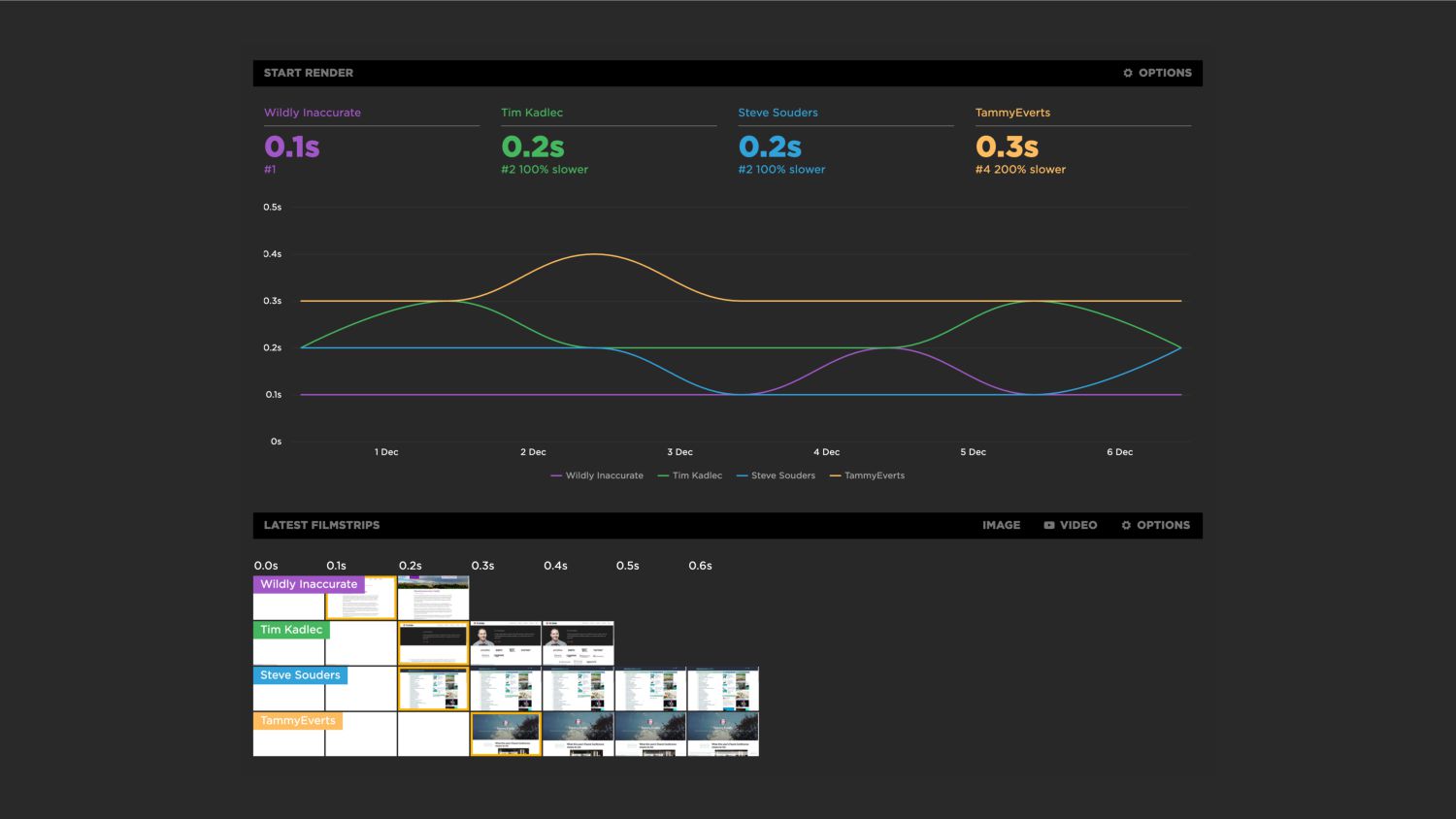The width and height of the screenshot is (1456, 819).
Task: Toggle Steve Souders series in chart legend
Action: pos(776,475)
